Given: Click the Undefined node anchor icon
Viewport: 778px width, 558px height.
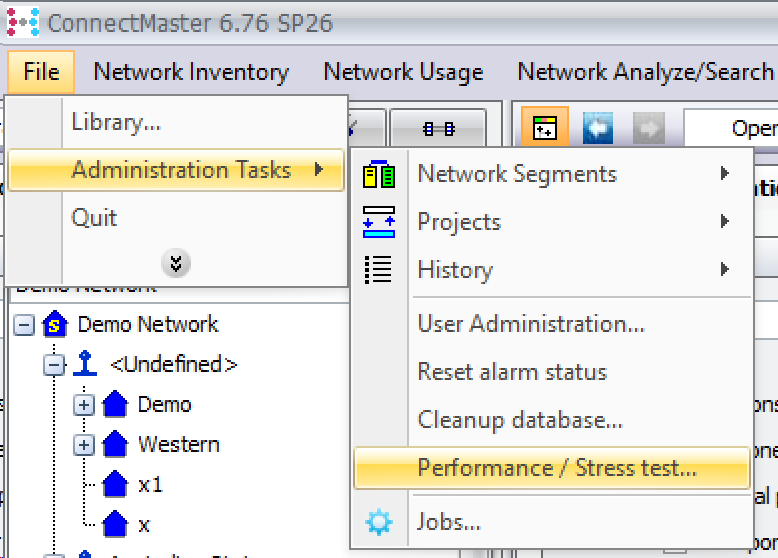Looking at the screenshot, I should pyautogui.click(x=85, y=364).
